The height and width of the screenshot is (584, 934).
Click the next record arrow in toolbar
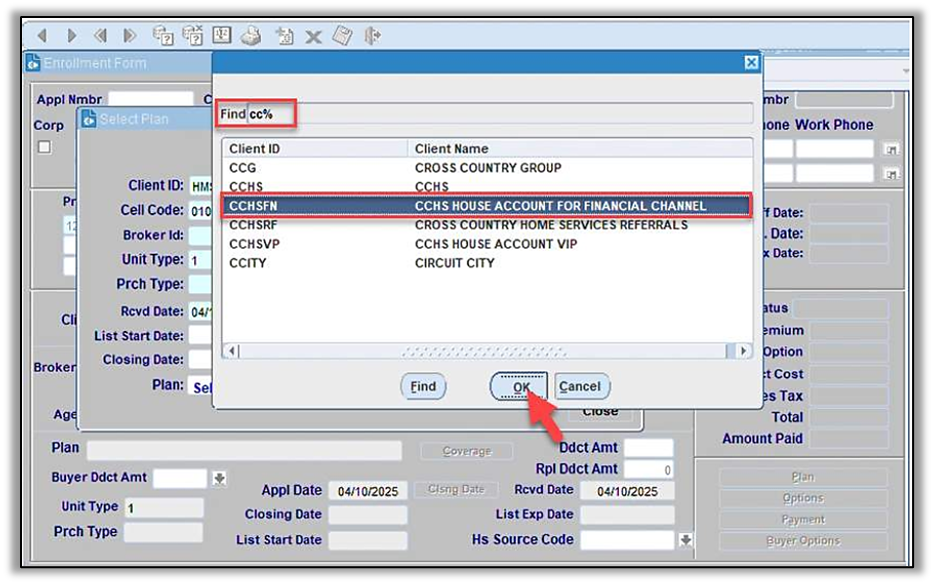coord(71,36)
